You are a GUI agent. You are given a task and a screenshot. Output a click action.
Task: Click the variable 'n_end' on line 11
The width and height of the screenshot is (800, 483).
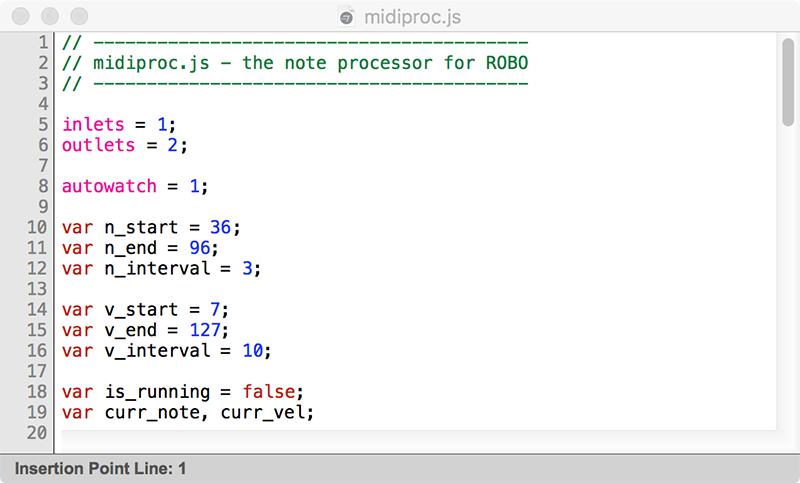coord(131,248)
